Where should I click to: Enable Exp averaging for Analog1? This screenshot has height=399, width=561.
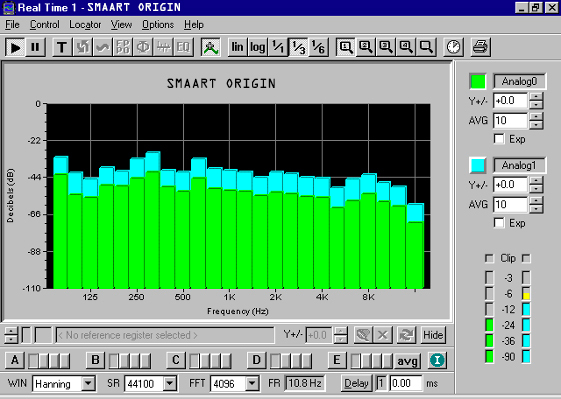[499, 223]
